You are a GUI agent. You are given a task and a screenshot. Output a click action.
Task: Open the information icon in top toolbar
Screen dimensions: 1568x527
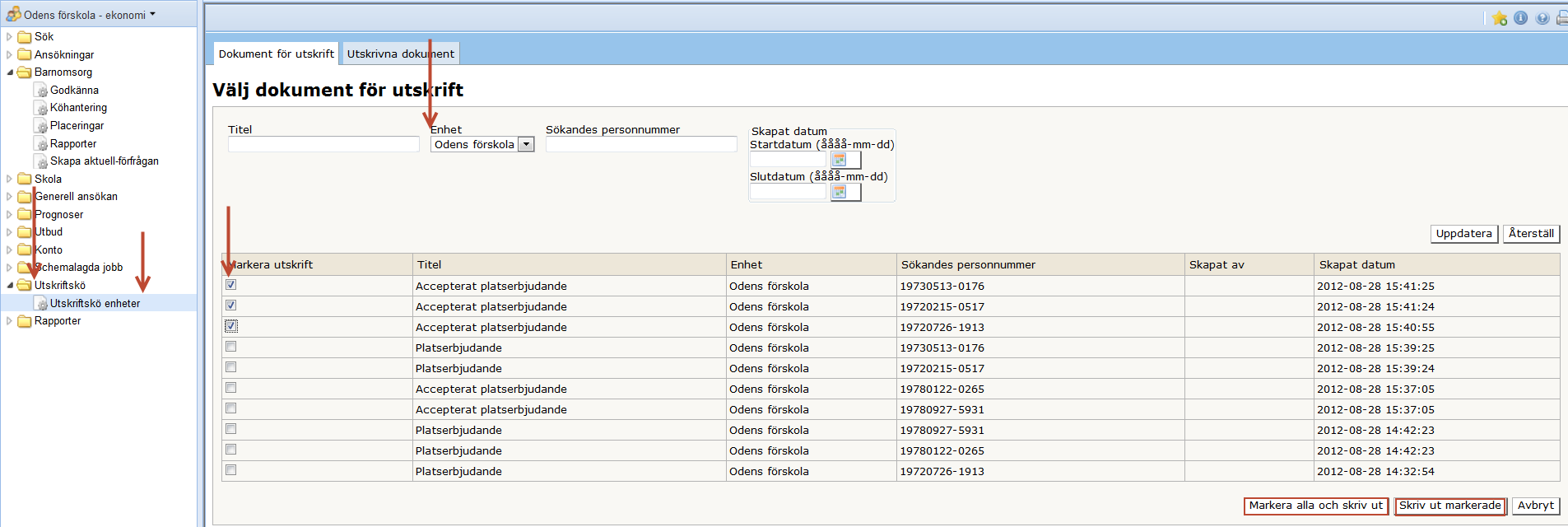click(x=1520, y=18)
